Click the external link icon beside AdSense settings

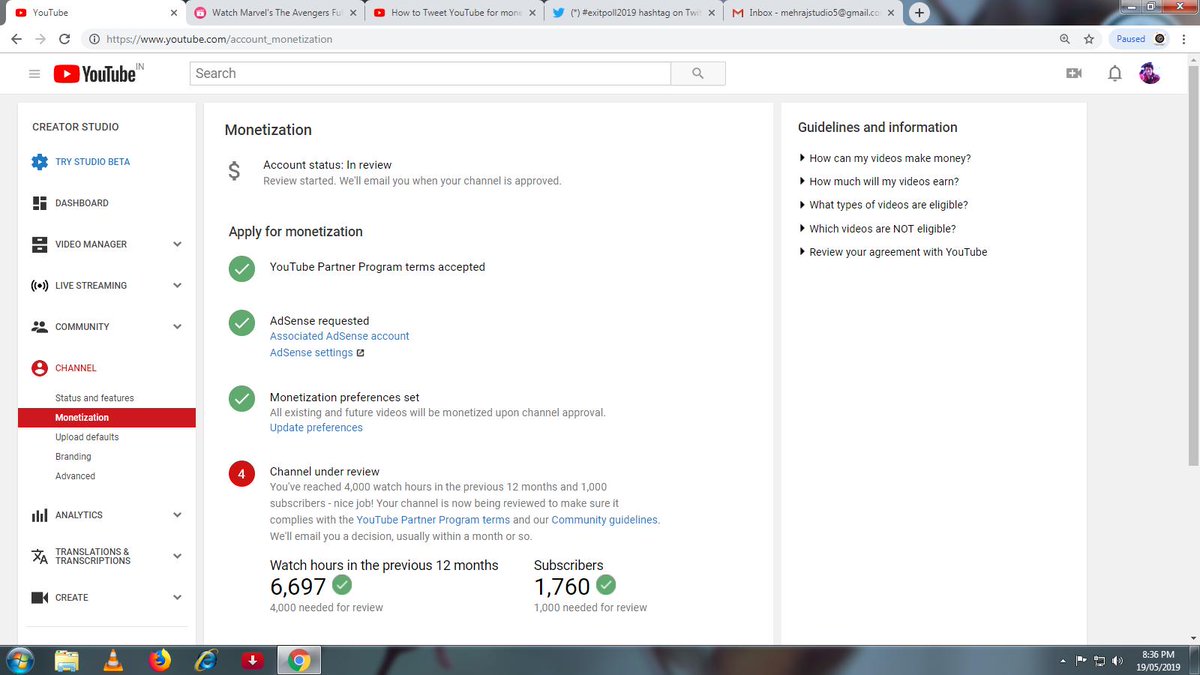coord(361,353)
